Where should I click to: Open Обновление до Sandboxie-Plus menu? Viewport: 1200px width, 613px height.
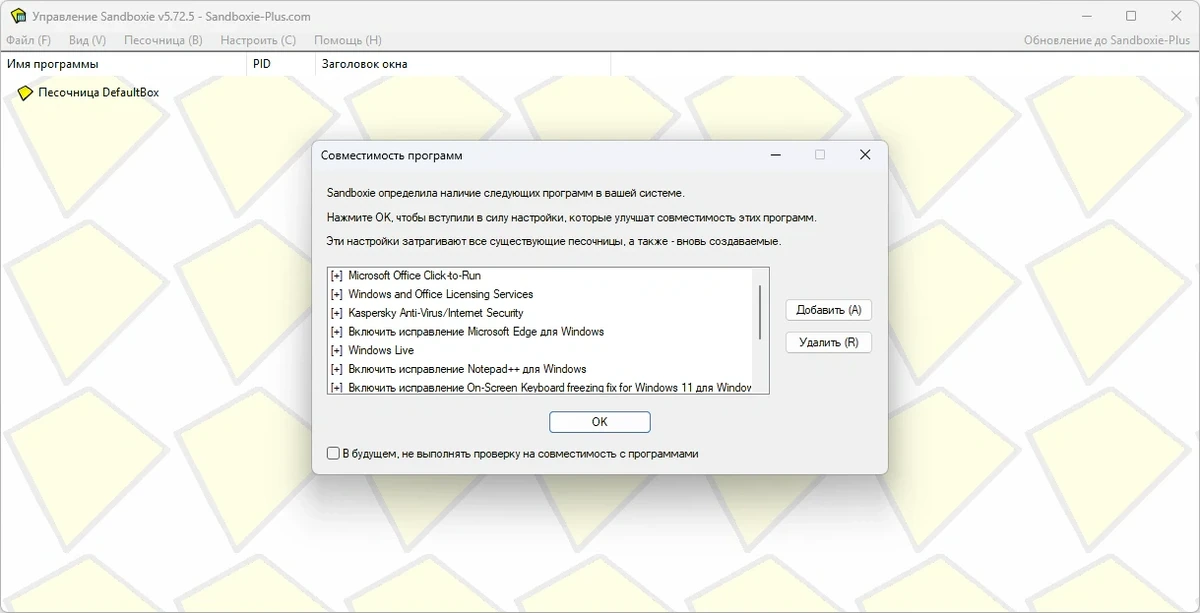click(1107, 40)
